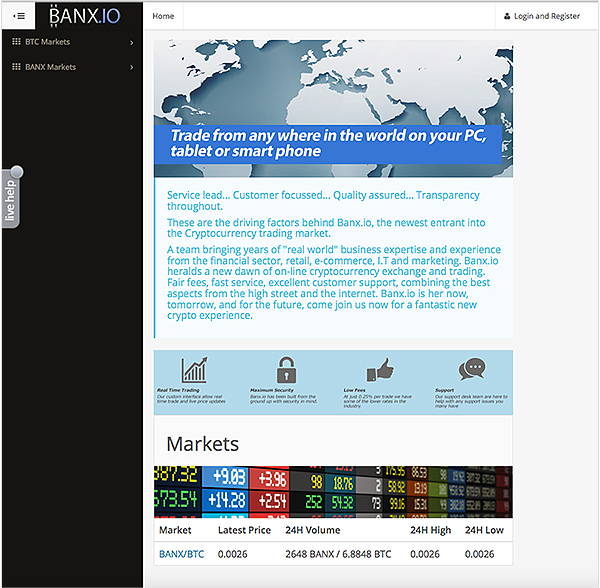Image resolution: width=600 pixels, height=588 pixels.
Task: Click the Maximum Security padlock icon
Action: tap(287, 368)
